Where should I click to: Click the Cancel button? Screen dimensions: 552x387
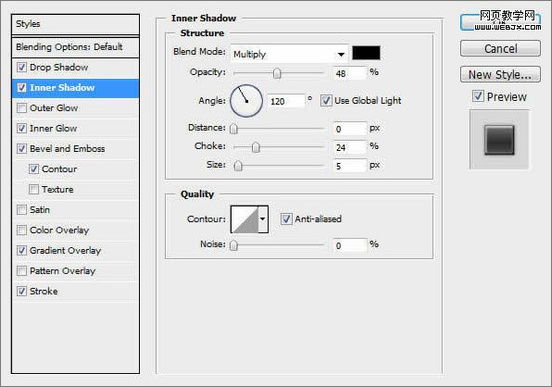coord(500,49)
